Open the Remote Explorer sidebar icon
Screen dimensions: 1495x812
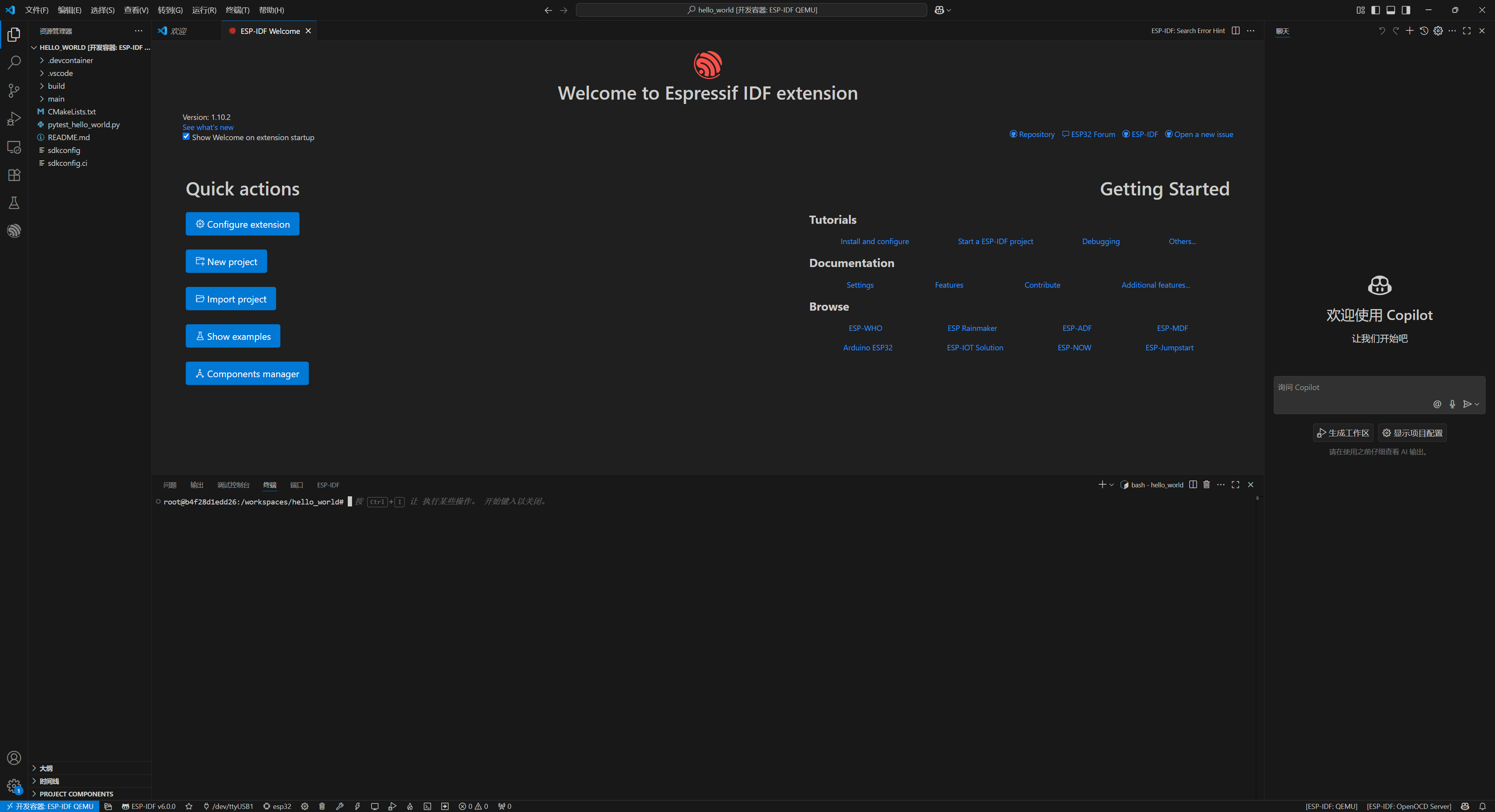click(x=14, y=147)
